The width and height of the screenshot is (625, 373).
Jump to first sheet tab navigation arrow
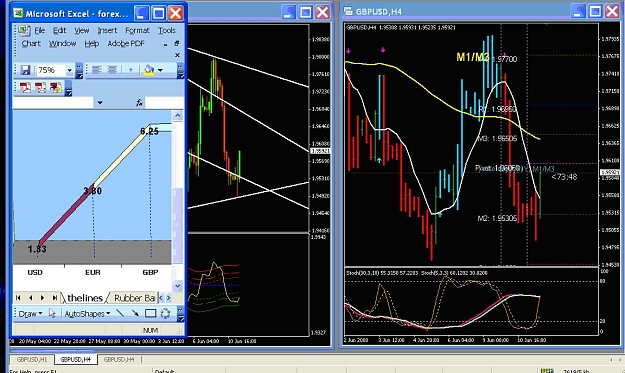(18, 298)
